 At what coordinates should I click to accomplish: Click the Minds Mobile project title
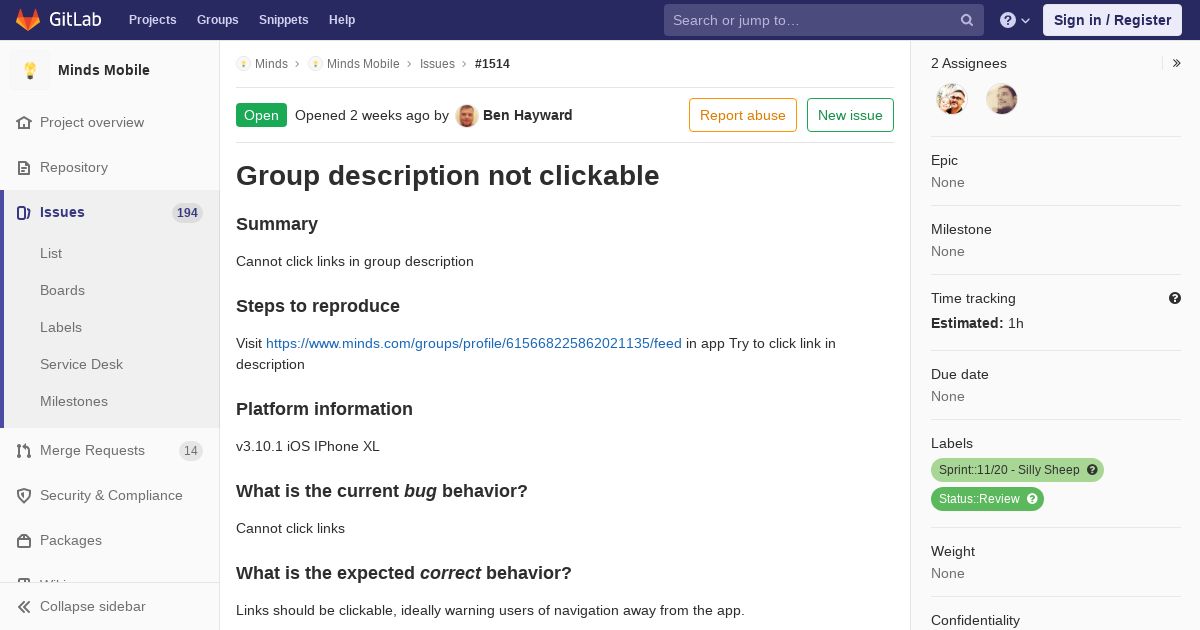pyautogui.click(x=104, y=70)
